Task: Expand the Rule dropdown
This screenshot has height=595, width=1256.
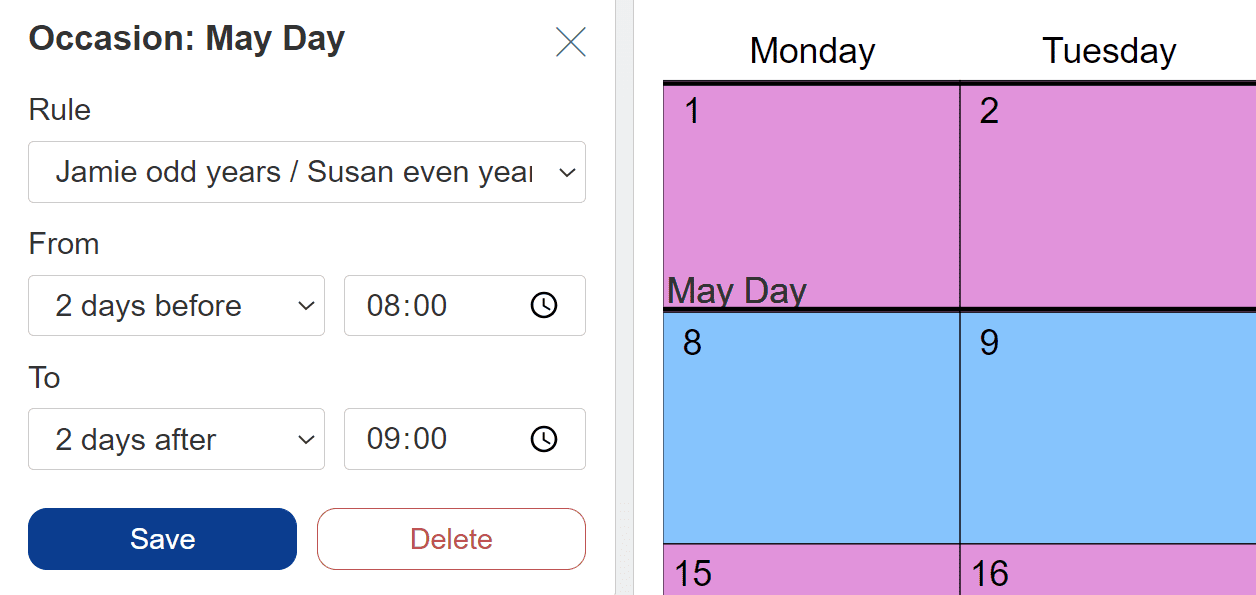Action: coord(307,172)
